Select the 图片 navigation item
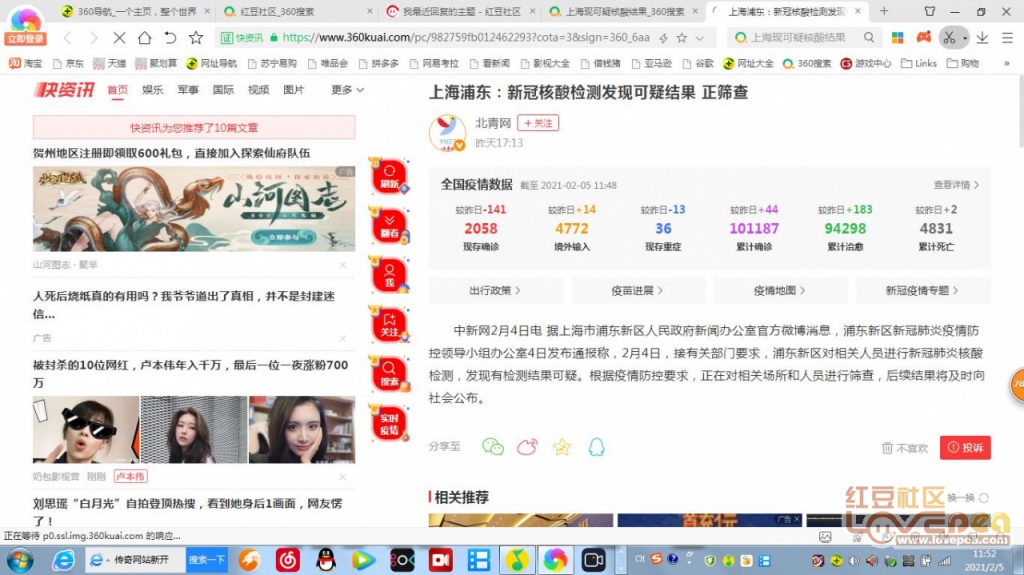1024x575 pixels. pos(294,90)
